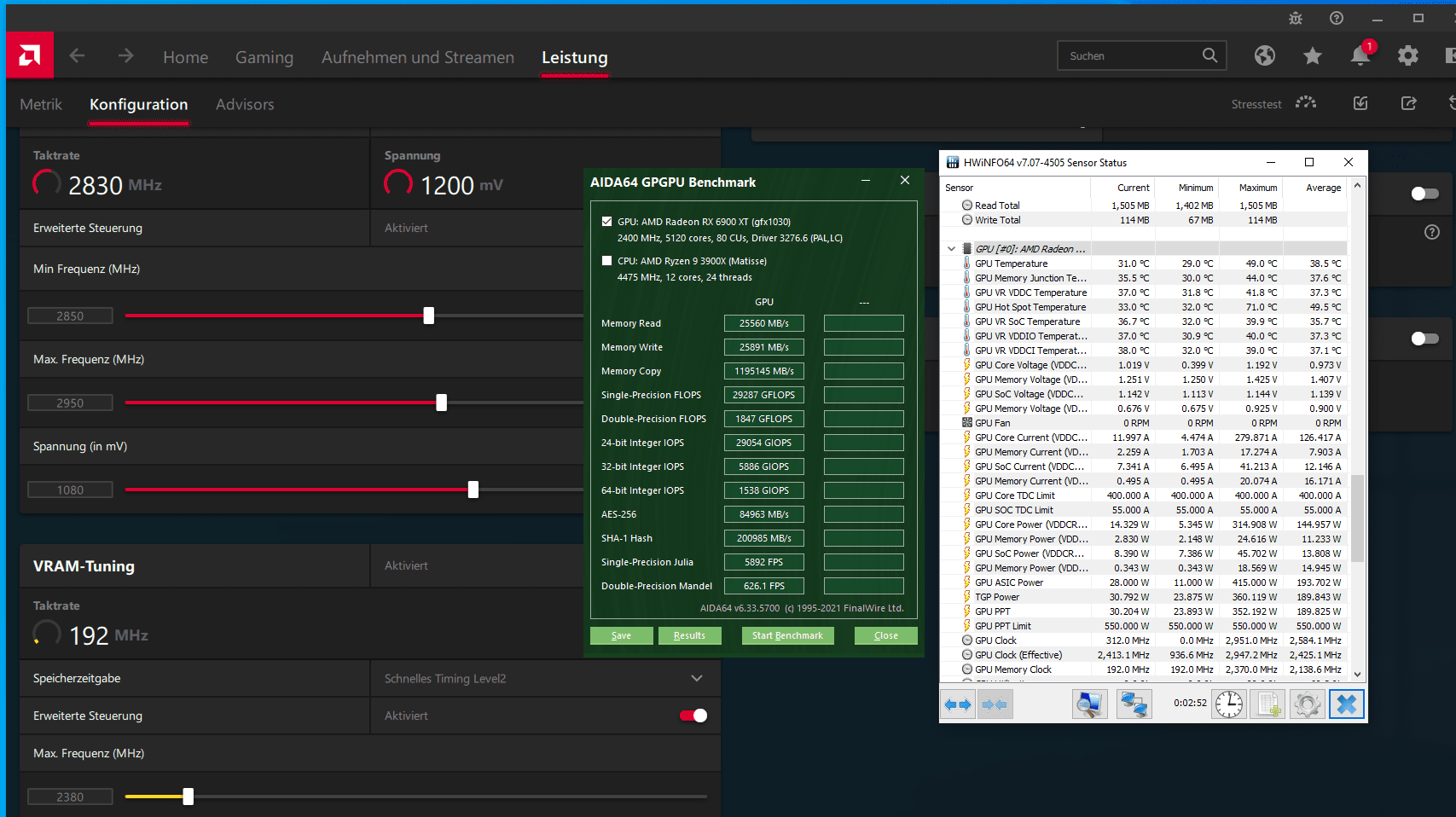Viewport: 1456px width, 817px height.
Task: Click the Max. Frequenz 2950 value box
Action: [x=70, y=403]
